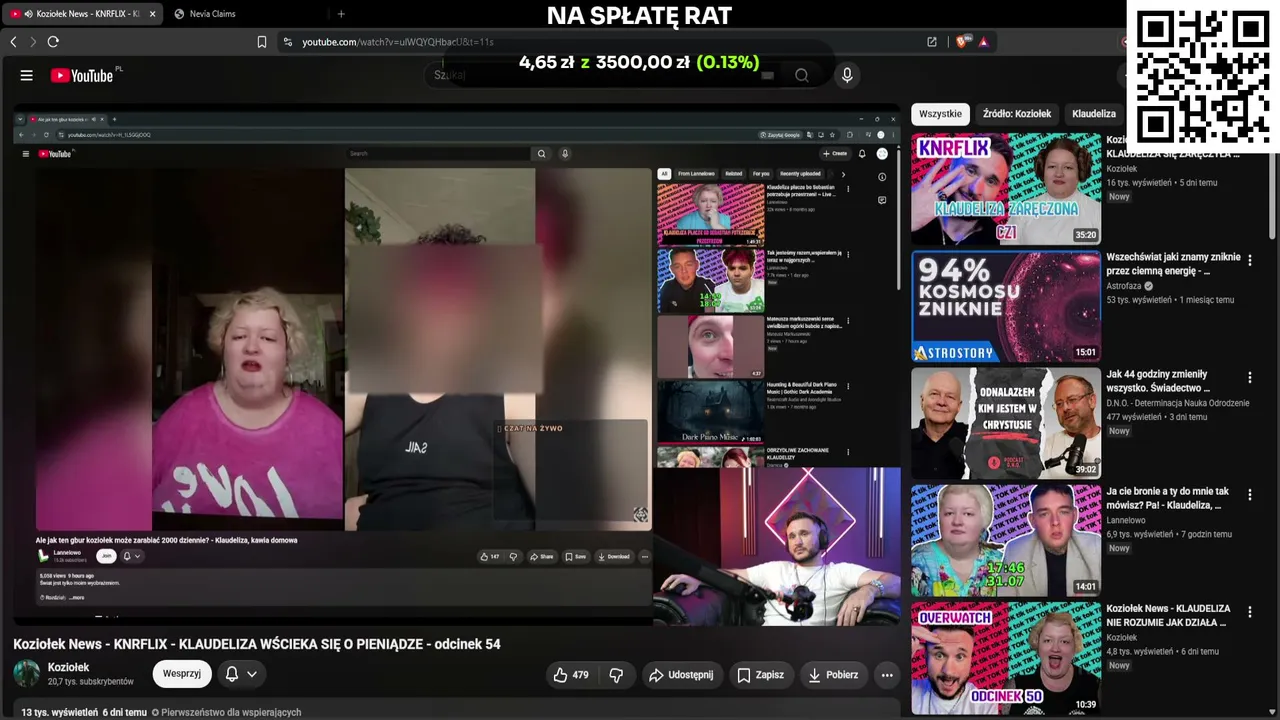
Task: Click the 'KLAUDELIZA WŚCIEKA SIĘ O PIENIĄDZE' video title
Action: [x=257, y=644]
